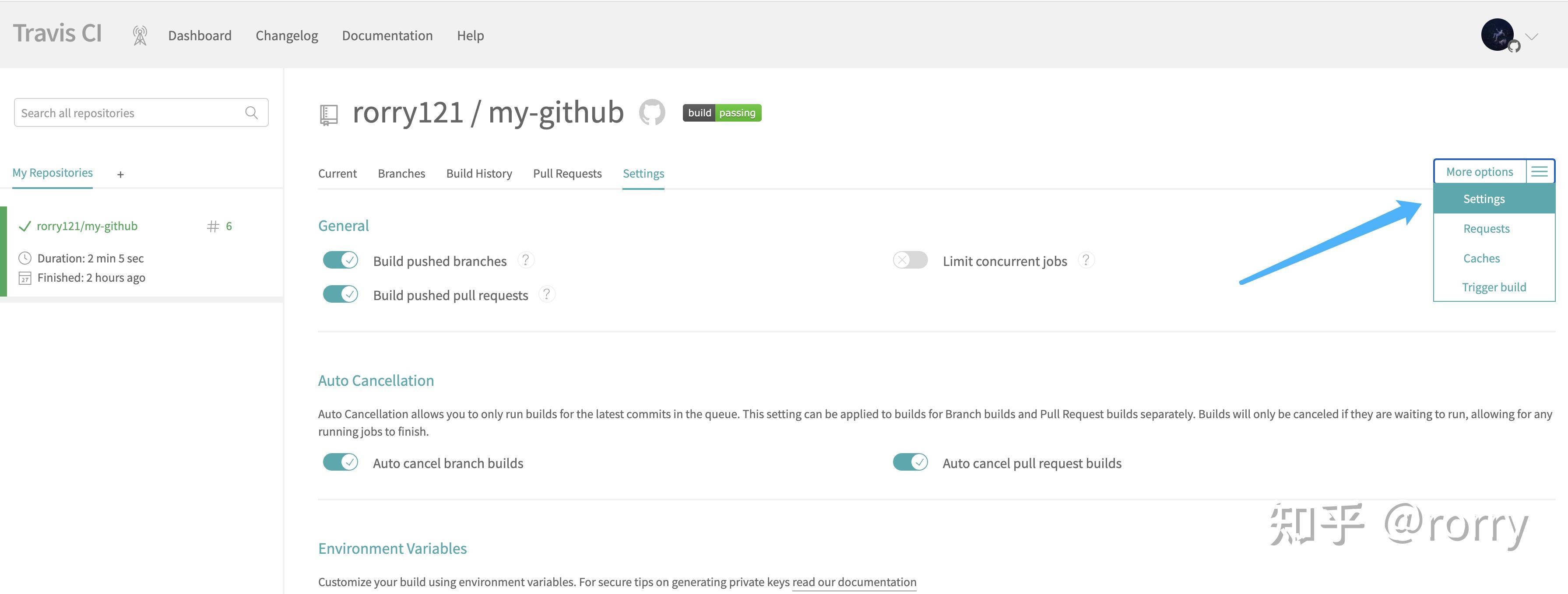Click Finished: 2 hours ago text
Viewport: 1568px width, 594px height.
tap(91, 278)
